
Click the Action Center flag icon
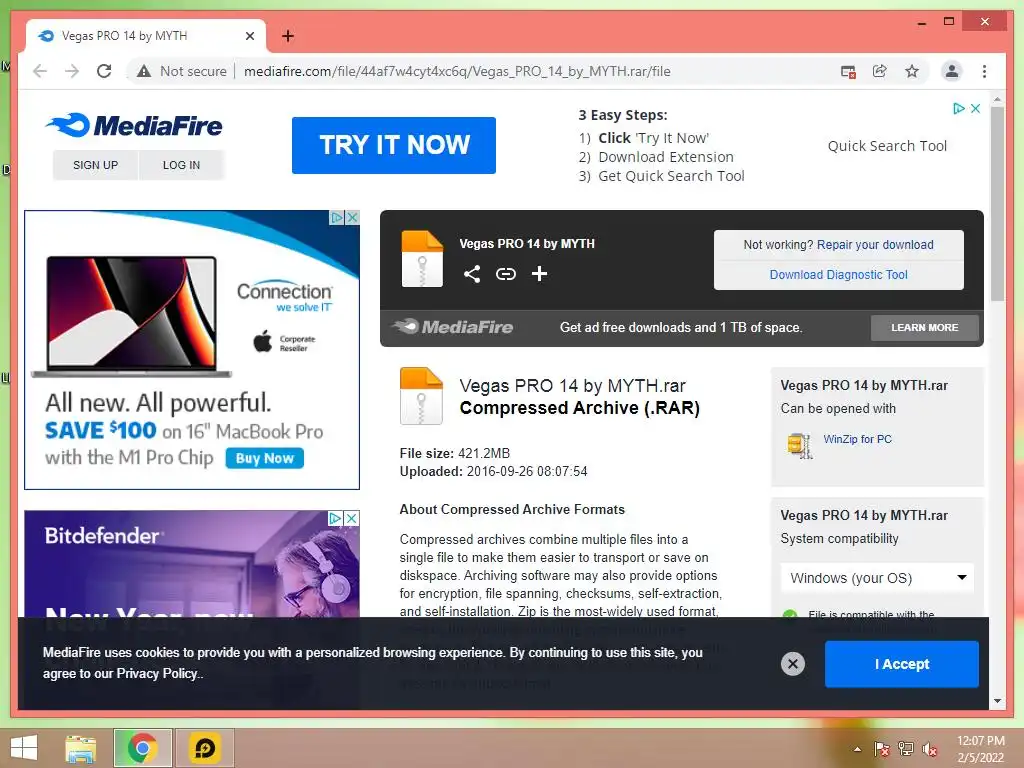882,749
